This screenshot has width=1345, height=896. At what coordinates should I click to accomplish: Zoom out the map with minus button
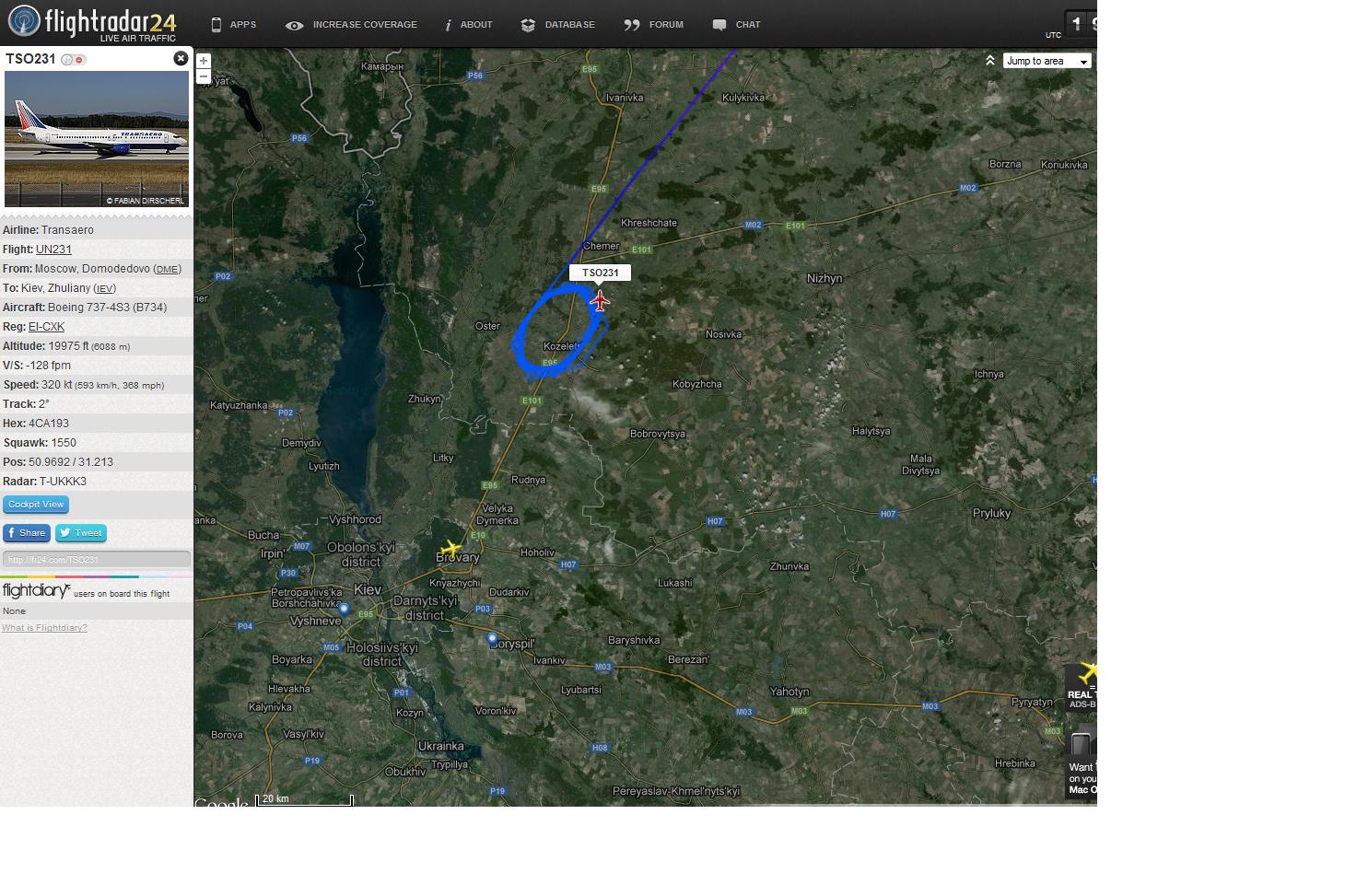(204, 76)
